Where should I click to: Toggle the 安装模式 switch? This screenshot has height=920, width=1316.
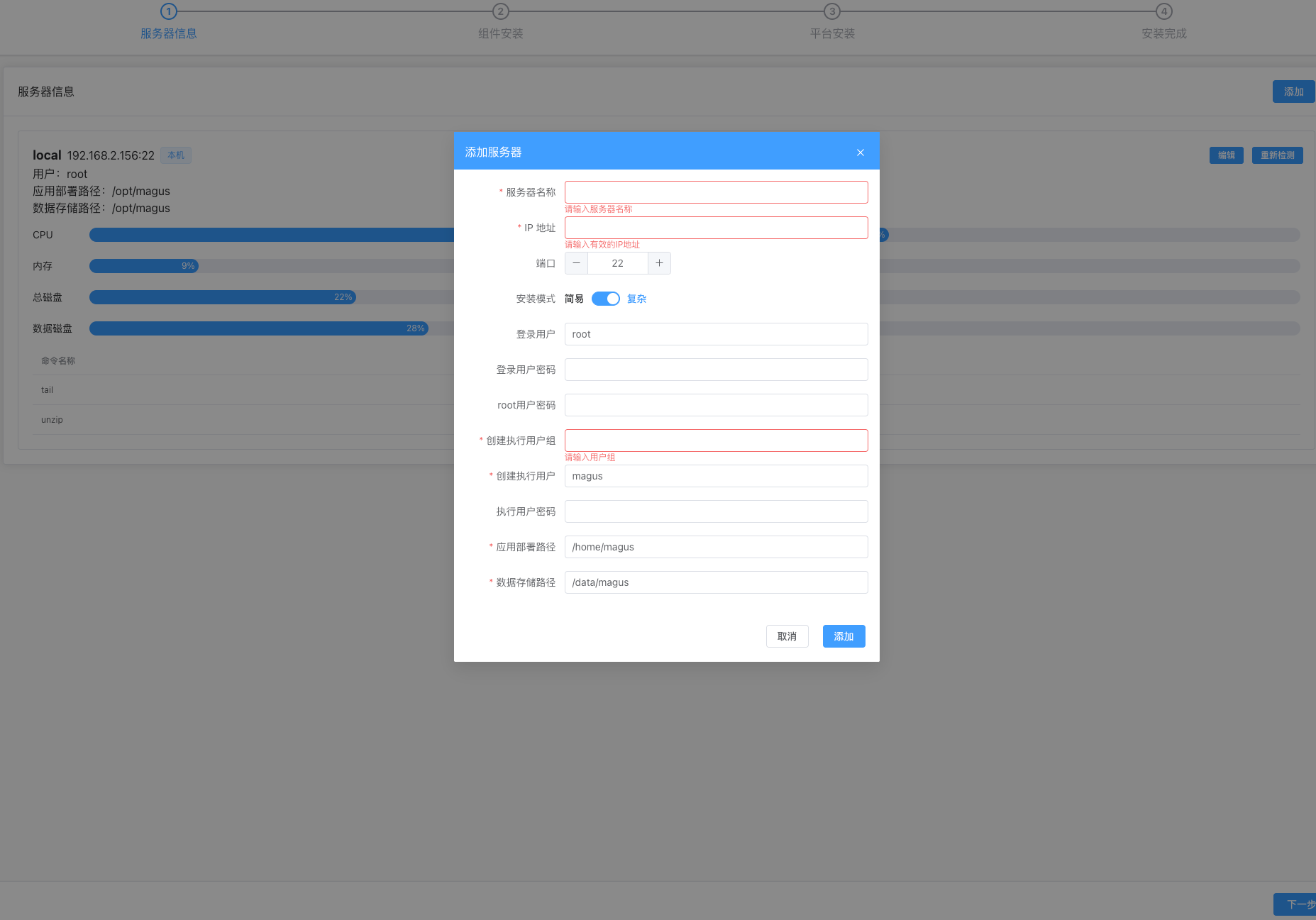pos(605,299)
